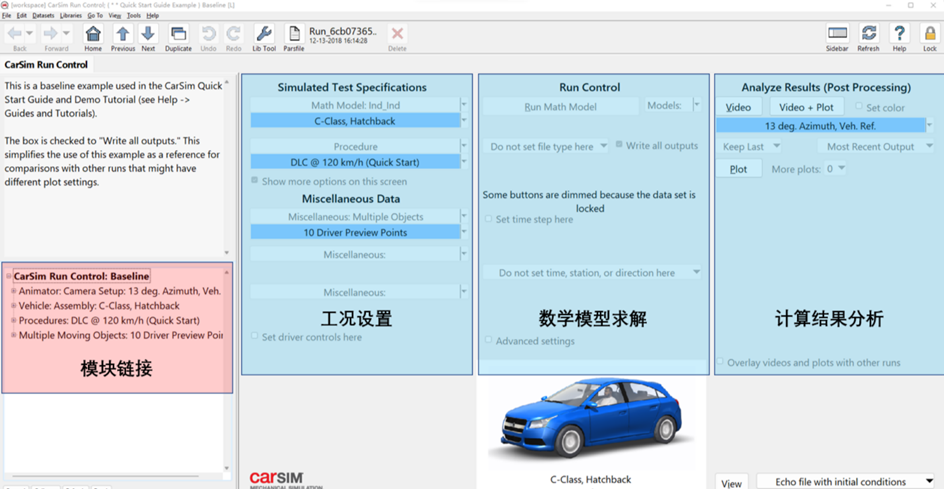Open Procedure dropdown selector
944x489 pixels.
[464, 146]
